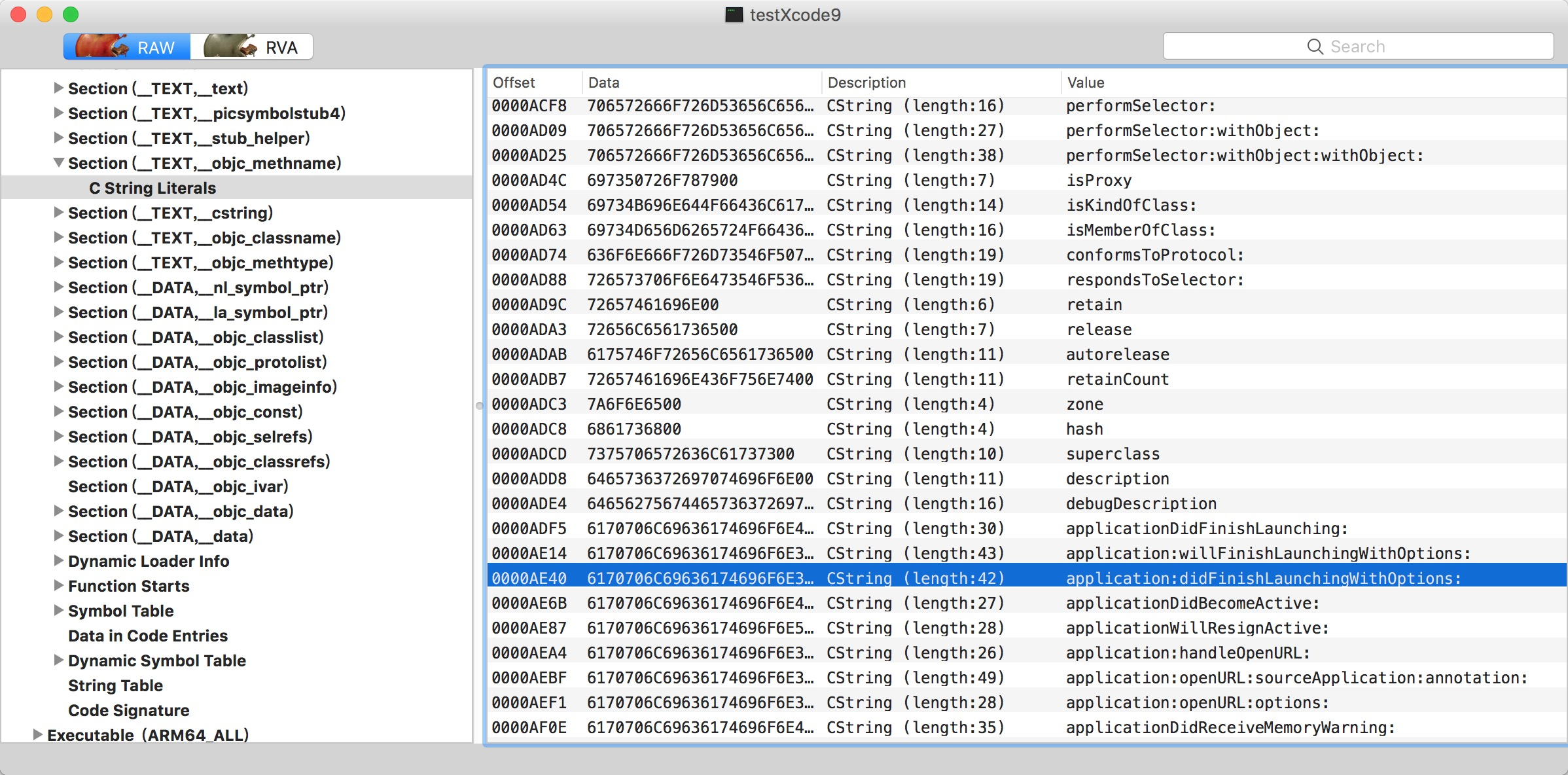Select row with value zone
Image resolution: width=1568 pixels, height=775 pixels.
pyautogui.click(x=1027, y=404)
